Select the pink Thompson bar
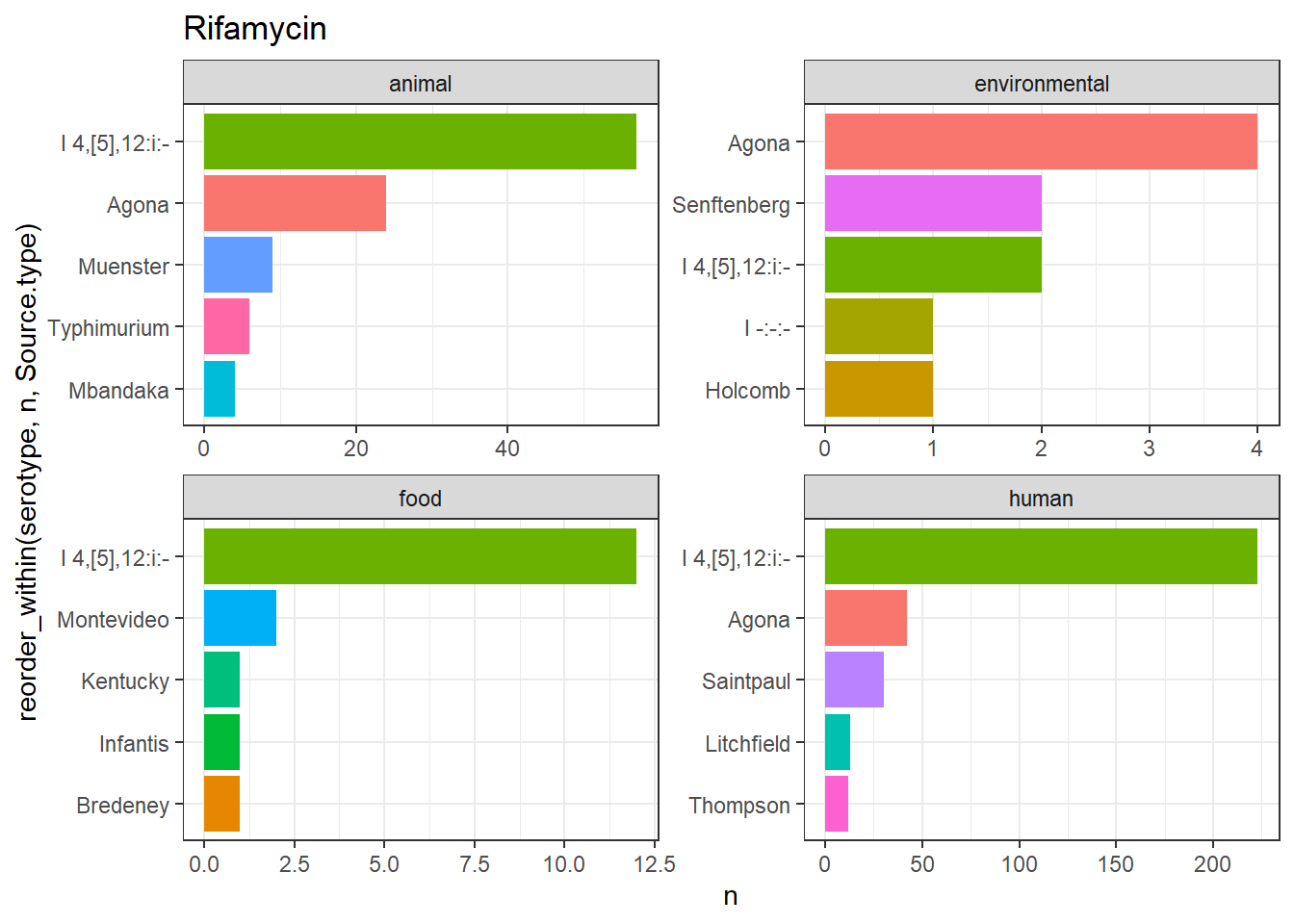Image resolution: width=1294 pixels, height=924 pixels. (x=837, y=804)
